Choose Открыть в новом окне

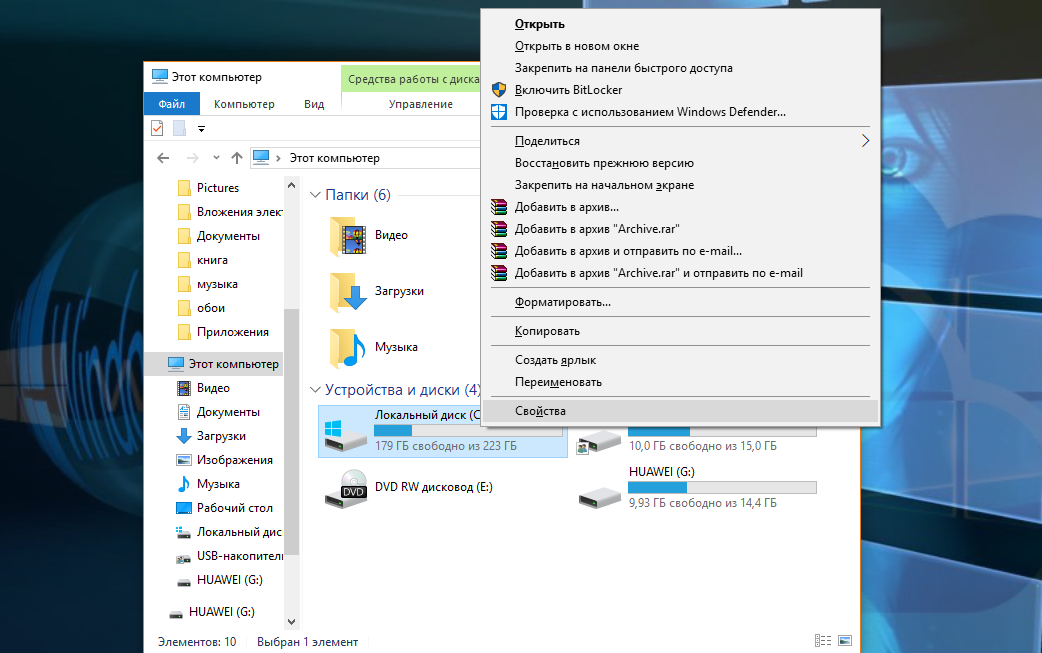pos(680,46)
